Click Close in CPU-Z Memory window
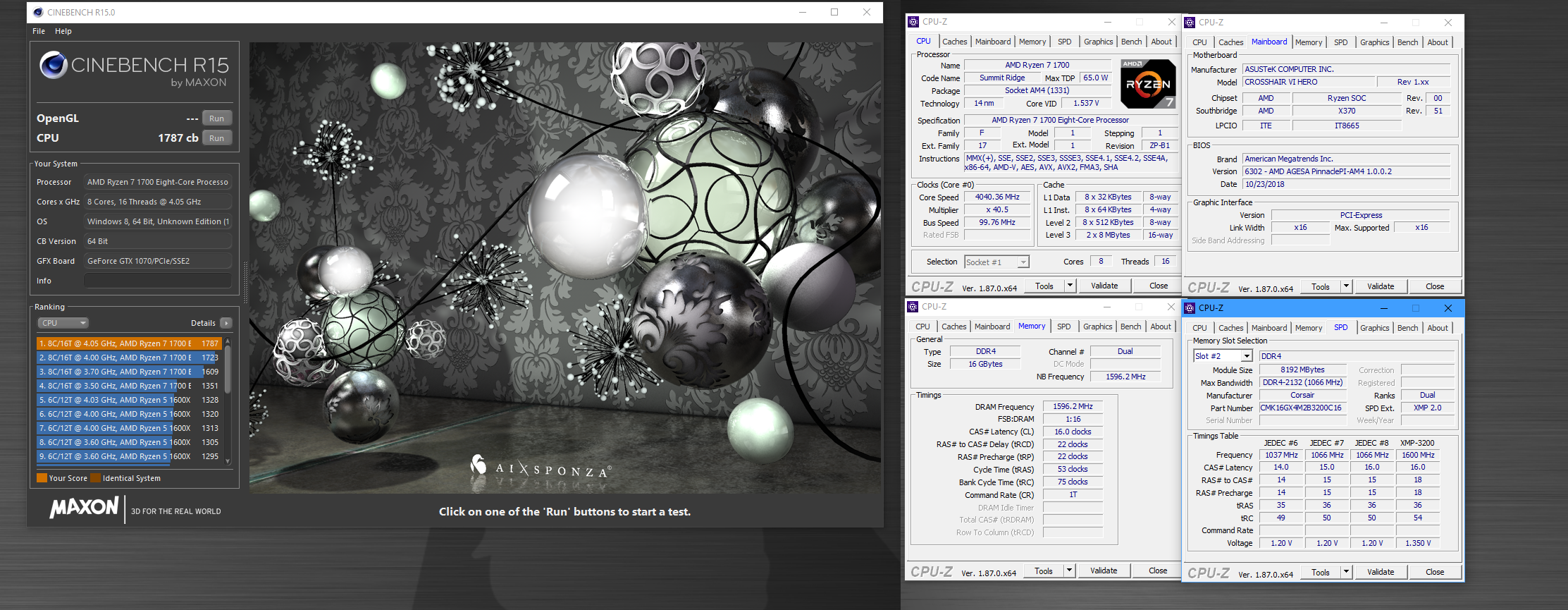This screenshot has width=1568, height=610. click(x=1158, y=571)
